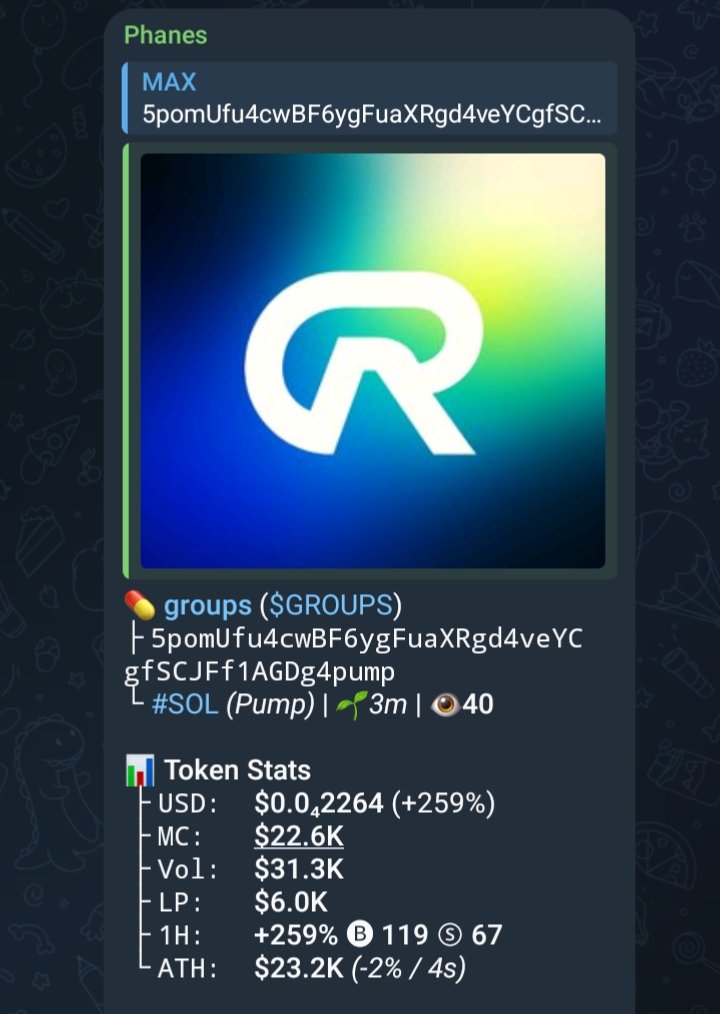Image resolution: width=720 pixels, height=1014 pixels.
Task: Open the groups token name link
Action: (x=208, y=606)
